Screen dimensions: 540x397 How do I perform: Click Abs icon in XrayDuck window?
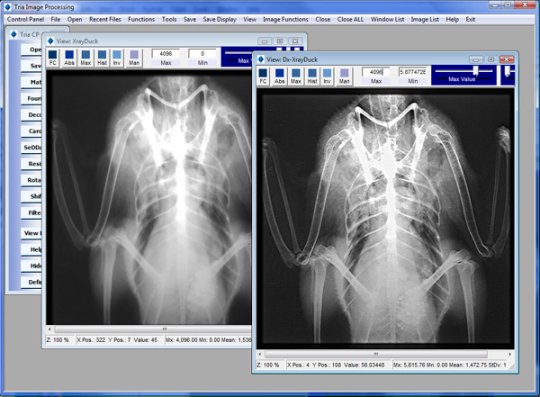click(69, 58)
